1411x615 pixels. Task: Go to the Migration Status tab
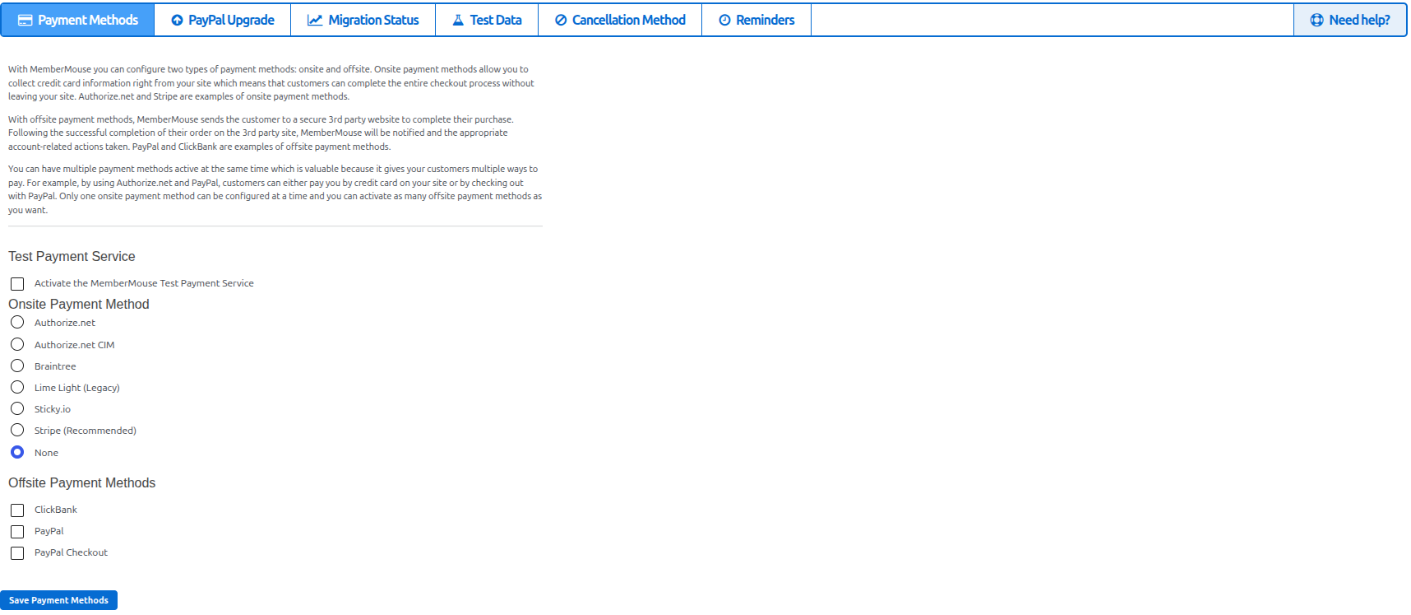[x=363, y=20]
